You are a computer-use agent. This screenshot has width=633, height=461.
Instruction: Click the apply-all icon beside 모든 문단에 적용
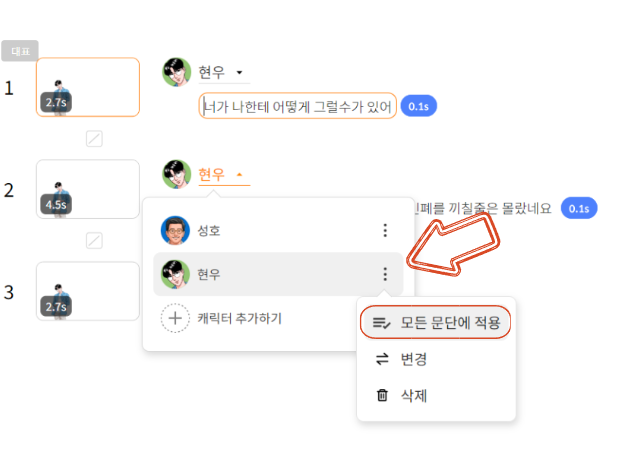click(x=381, y=323)
